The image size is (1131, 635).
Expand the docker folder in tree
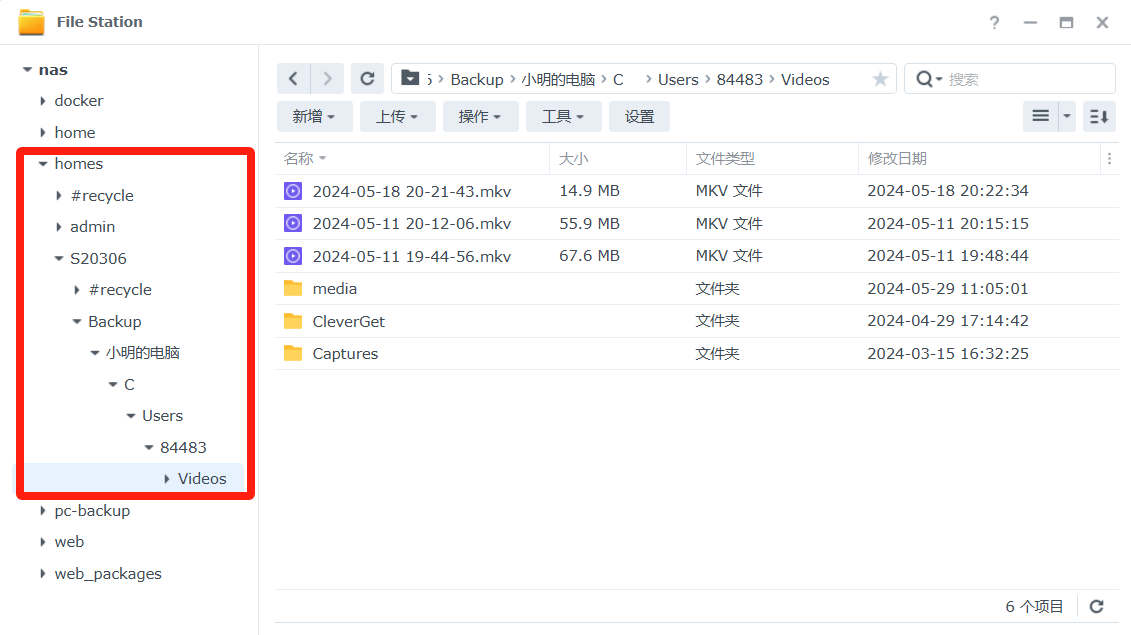coord(43,101)
